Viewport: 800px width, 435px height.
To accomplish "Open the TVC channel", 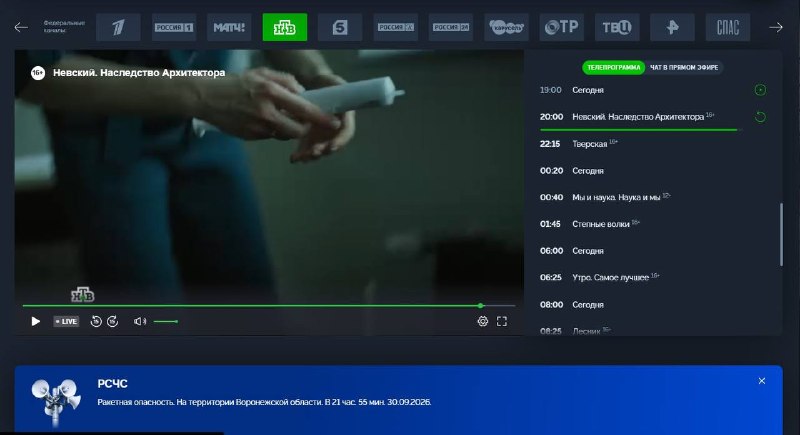I will [x=617, y=27].
